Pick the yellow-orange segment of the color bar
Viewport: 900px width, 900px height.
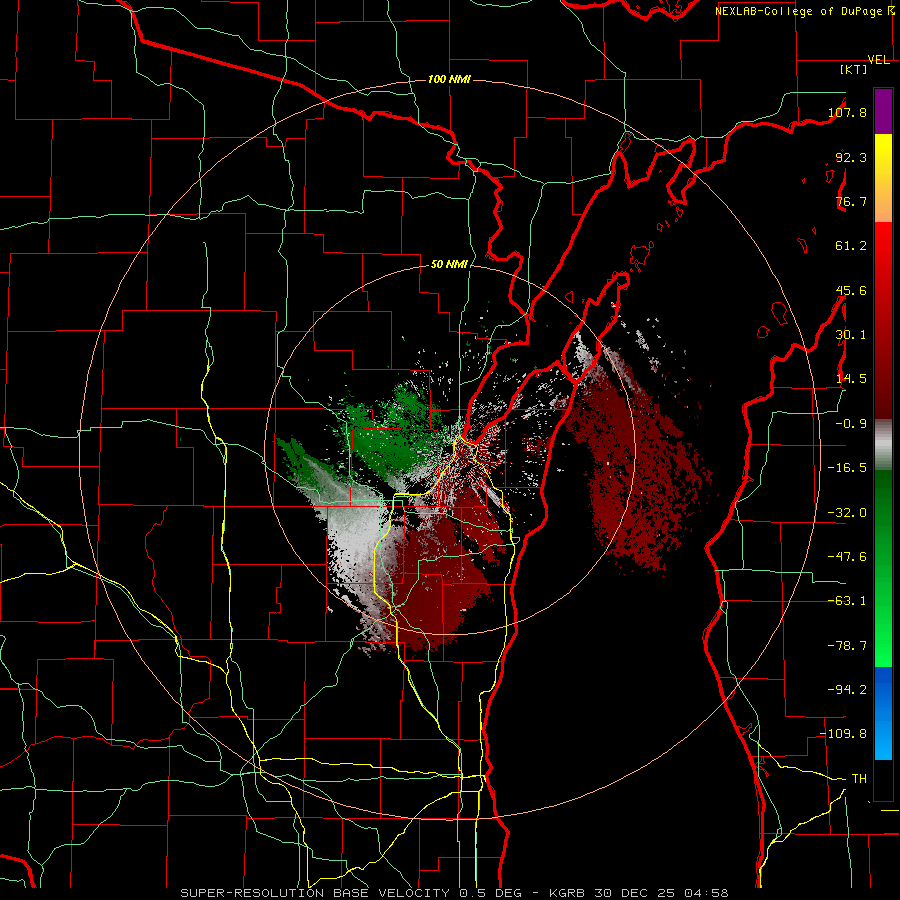tap(883, 178)
